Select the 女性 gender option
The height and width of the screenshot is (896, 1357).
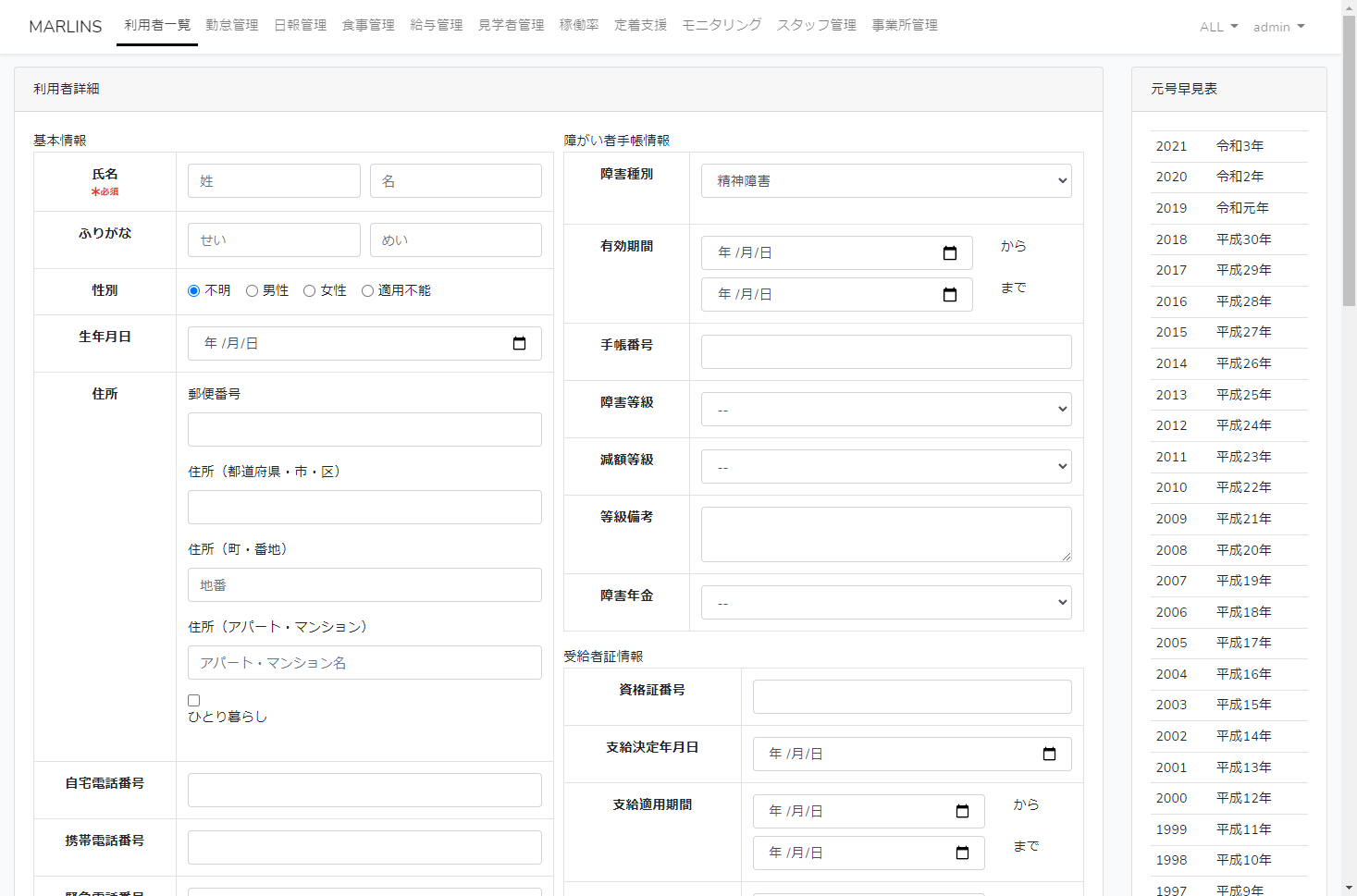point(310,291)
